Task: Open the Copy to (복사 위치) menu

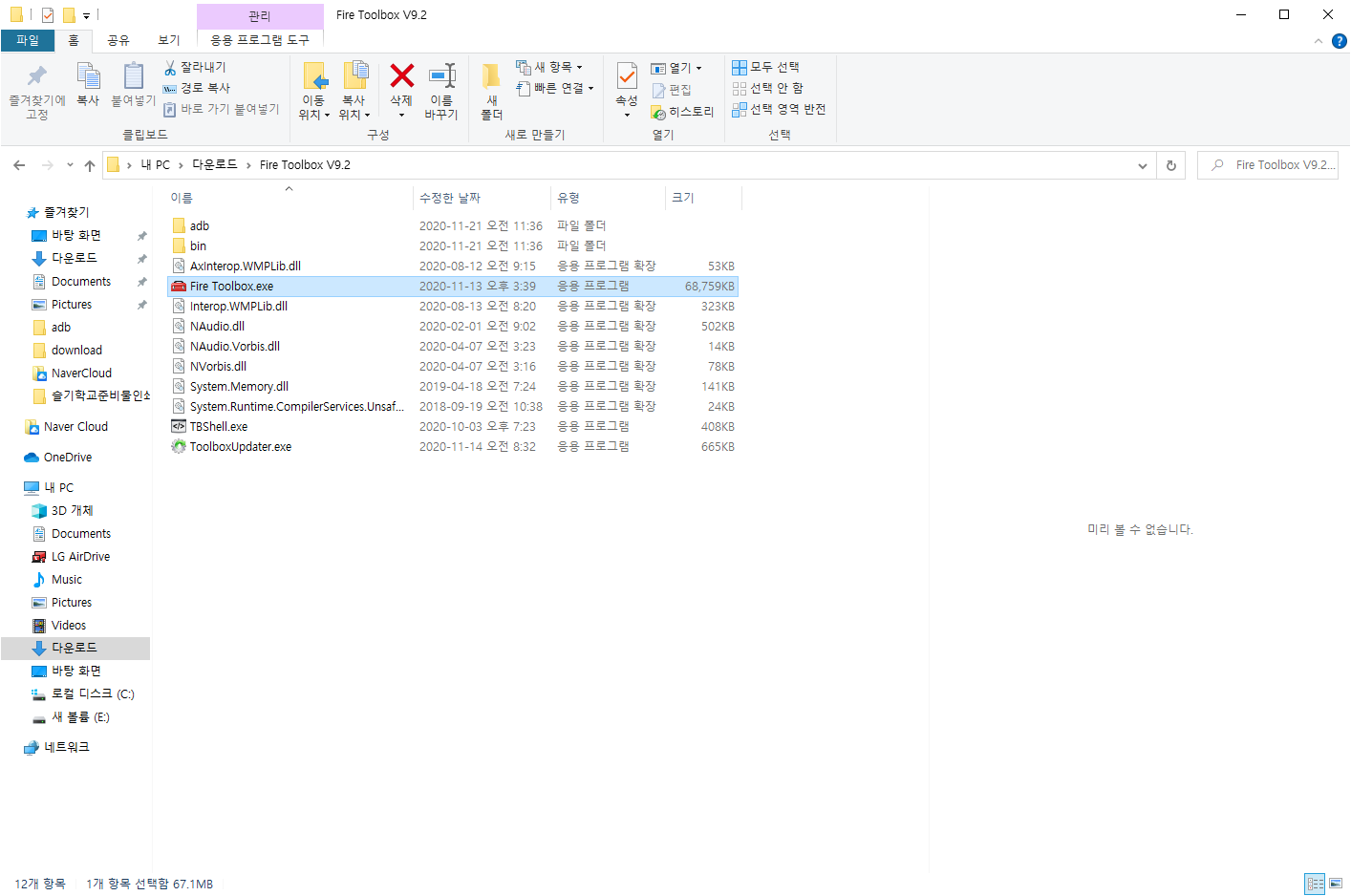Action: click(x=354, y=92)
